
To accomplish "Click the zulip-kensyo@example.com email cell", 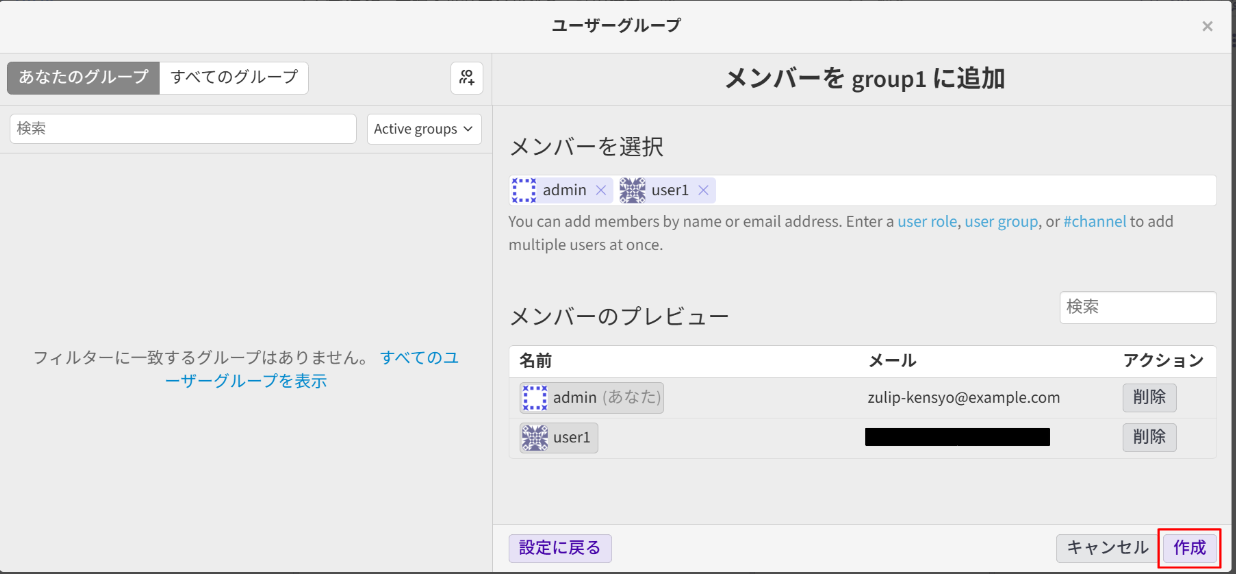I will 964,398.
